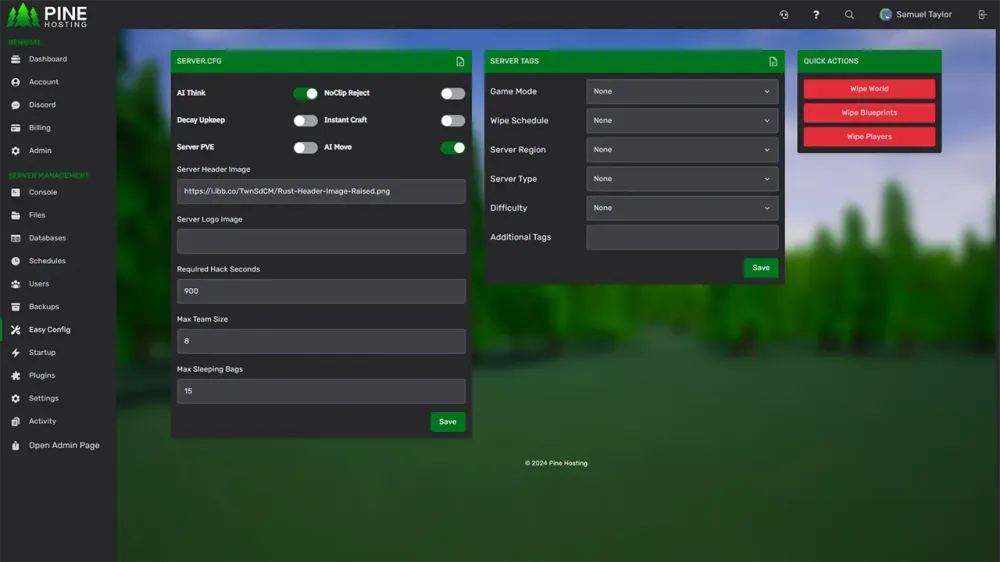
Task: Open Plugins from the sidebar
Action: click(x=42, y=376)
